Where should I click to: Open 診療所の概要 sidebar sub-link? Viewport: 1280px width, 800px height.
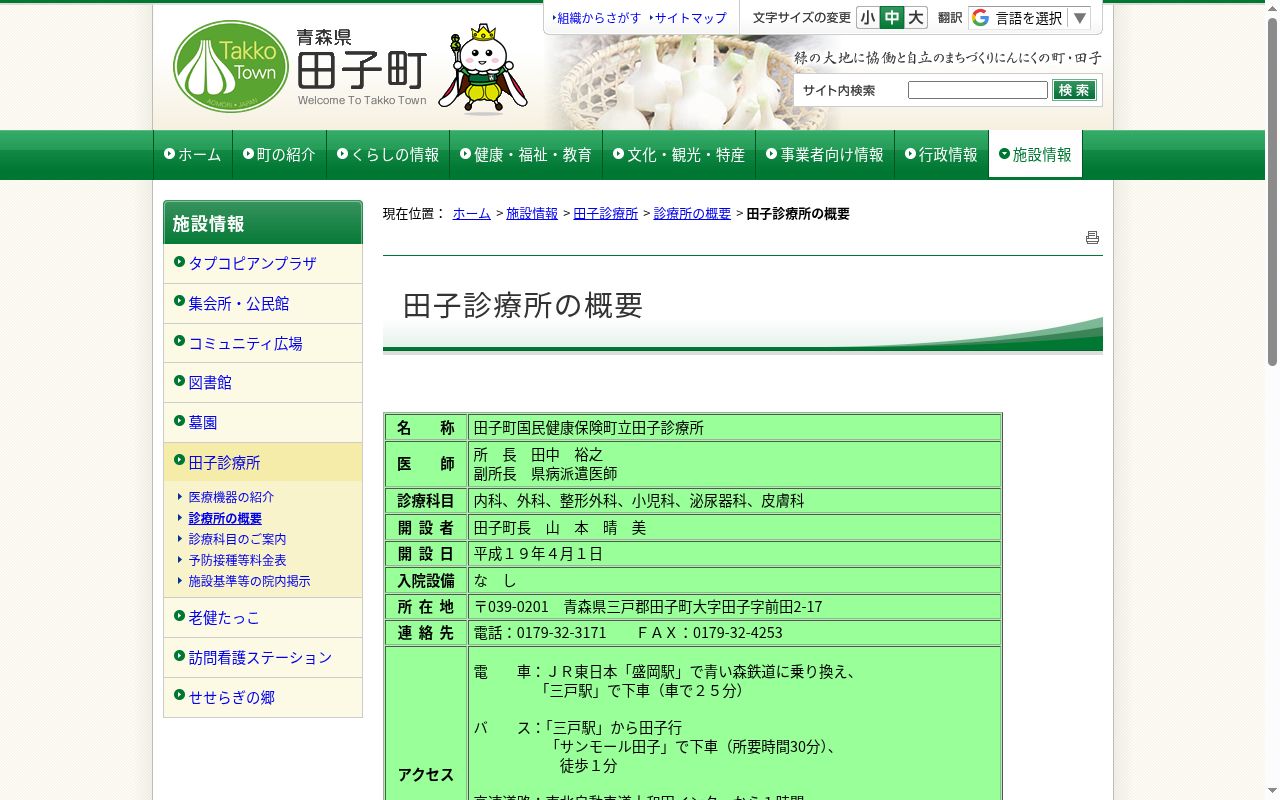pyautogui.click(x=225, y=519)
